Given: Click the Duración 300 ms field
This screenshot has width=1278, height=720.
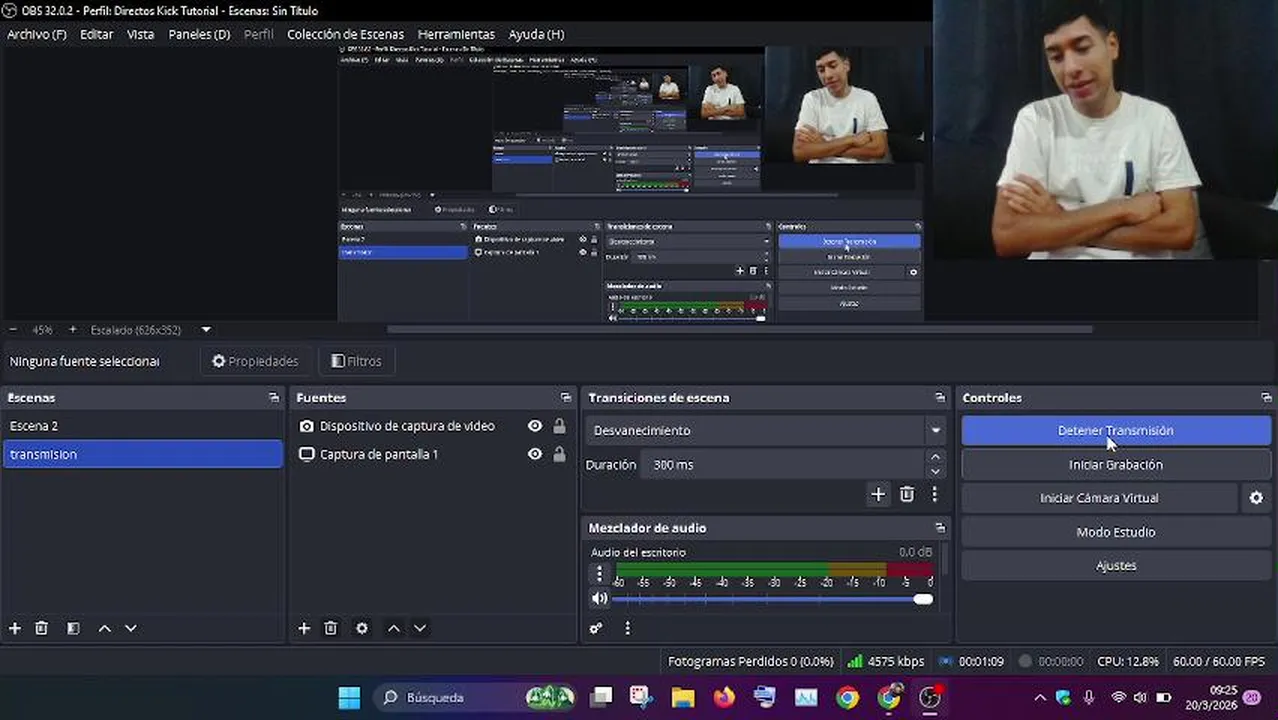Looking at the screenshot, I should (x=784, y=465).
